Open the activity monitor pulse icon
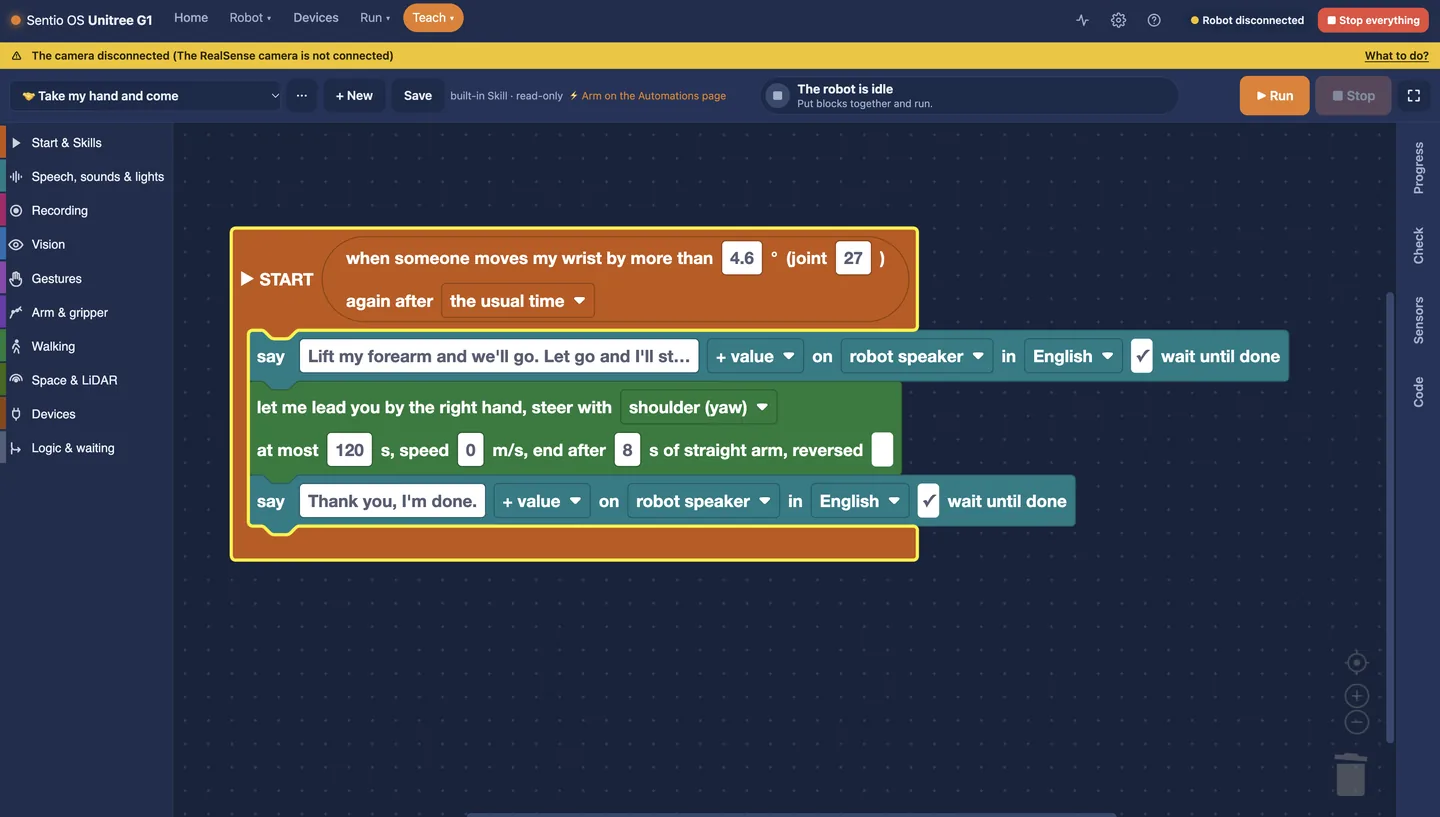The width and height of the screenshot is (1440, 817). click(x=1082, y=20)
